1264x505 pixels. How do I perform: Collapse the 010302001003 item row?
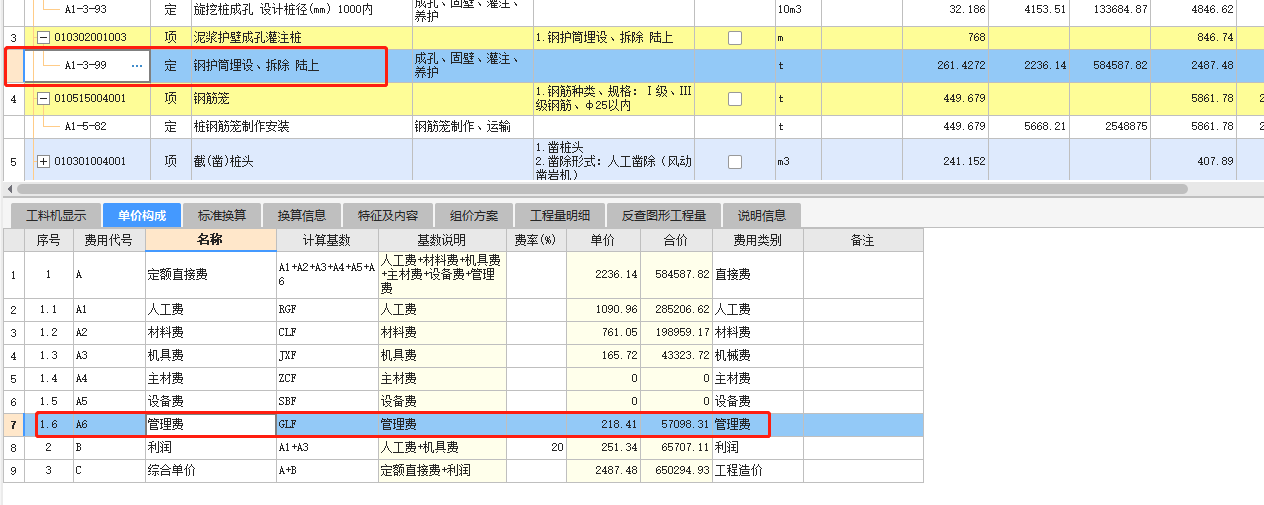click(x=43, y=38)
